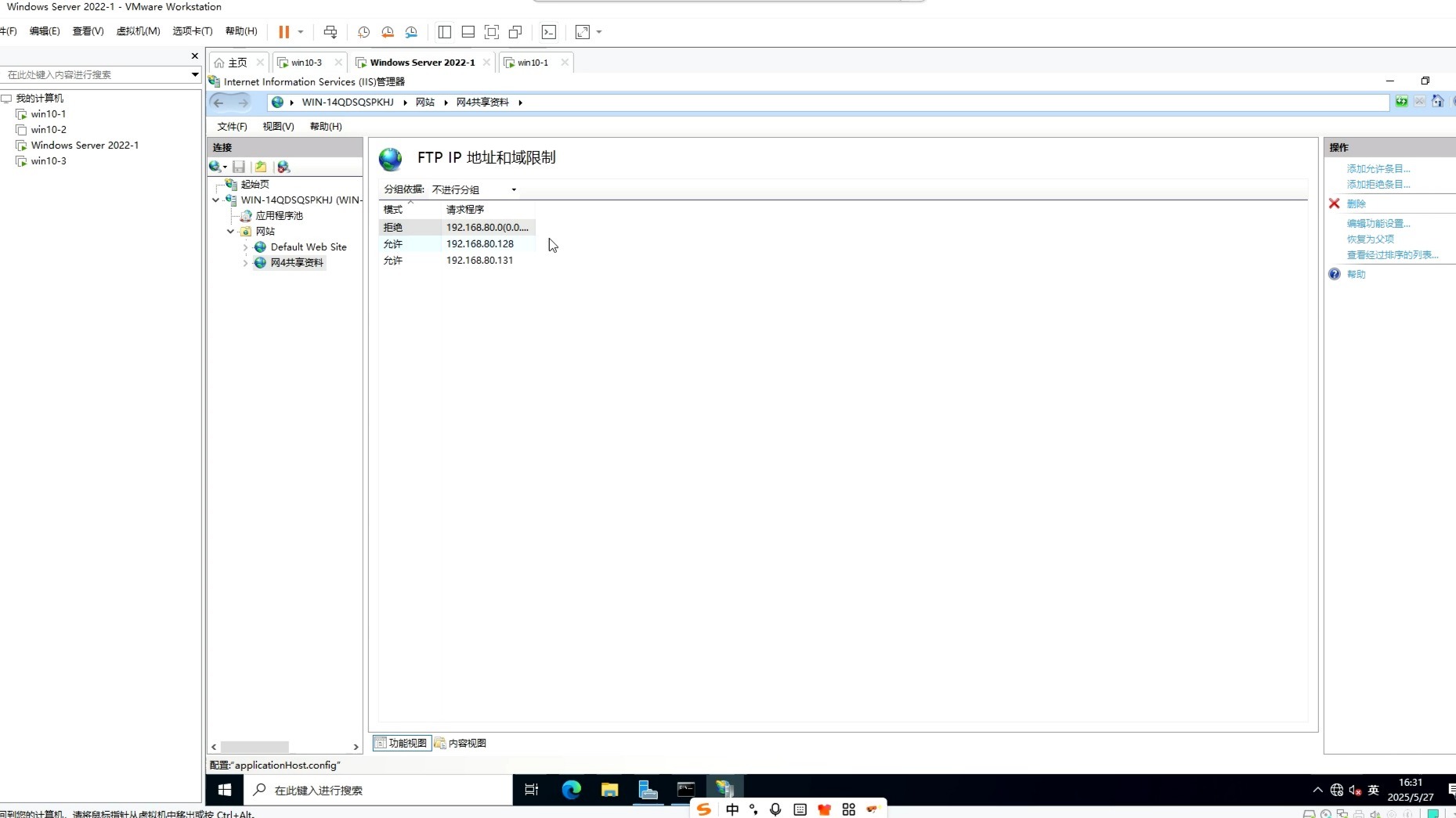This screenshot has width=1456, height=818.
Task: Click 查看经过排序的列表 action link
Action: [1393, 254]
